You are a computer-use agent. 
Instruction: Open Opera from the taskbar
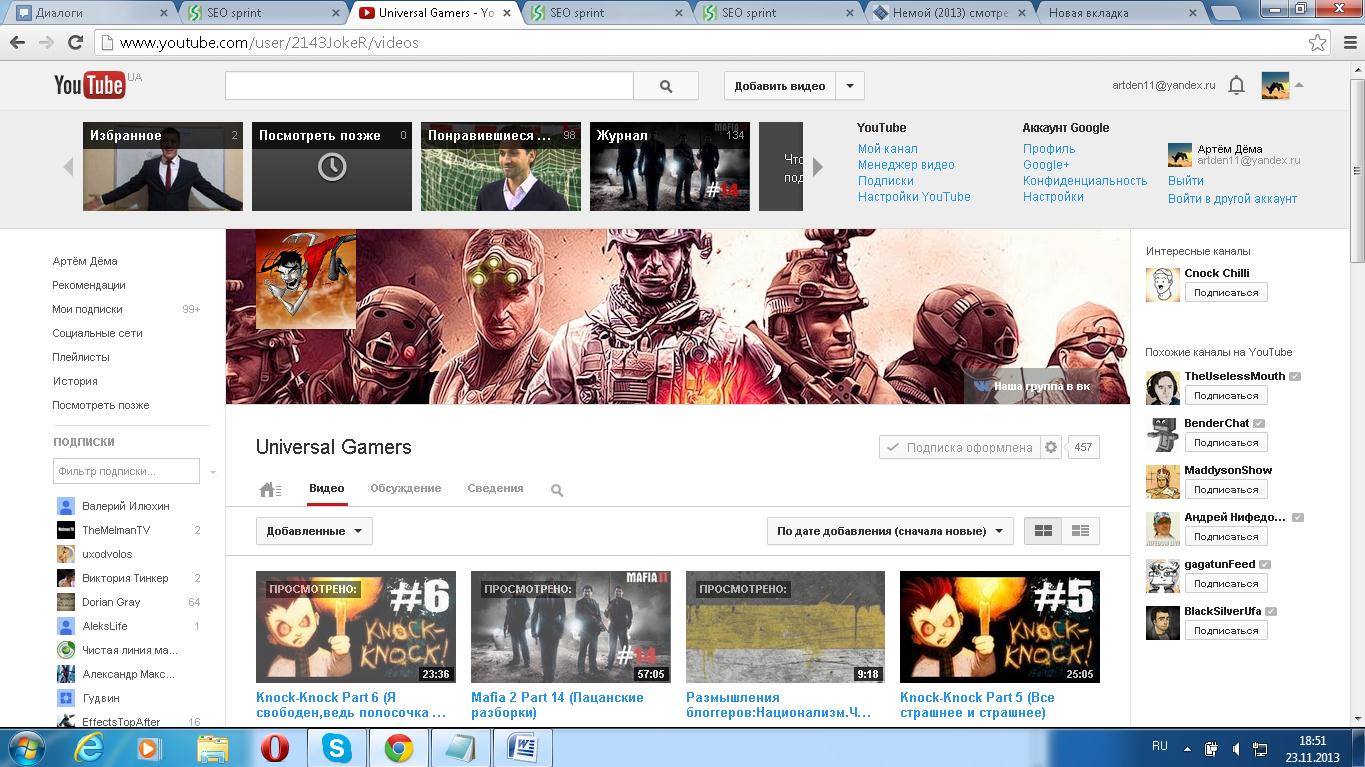tap(274, 748)
